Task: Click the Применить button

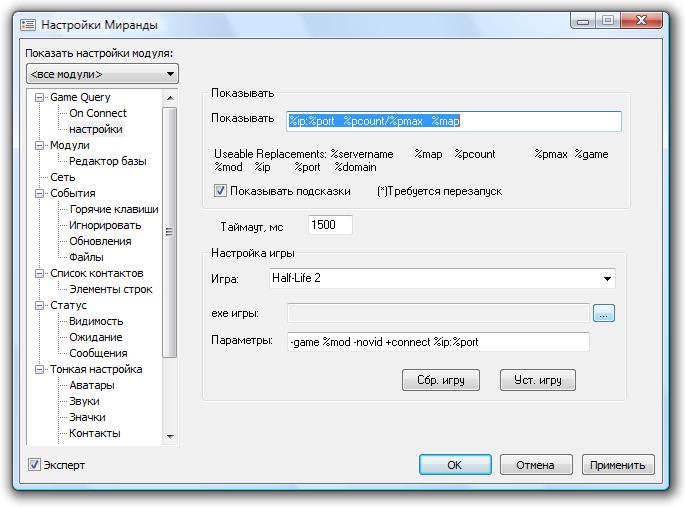Action: pos(618,465)
